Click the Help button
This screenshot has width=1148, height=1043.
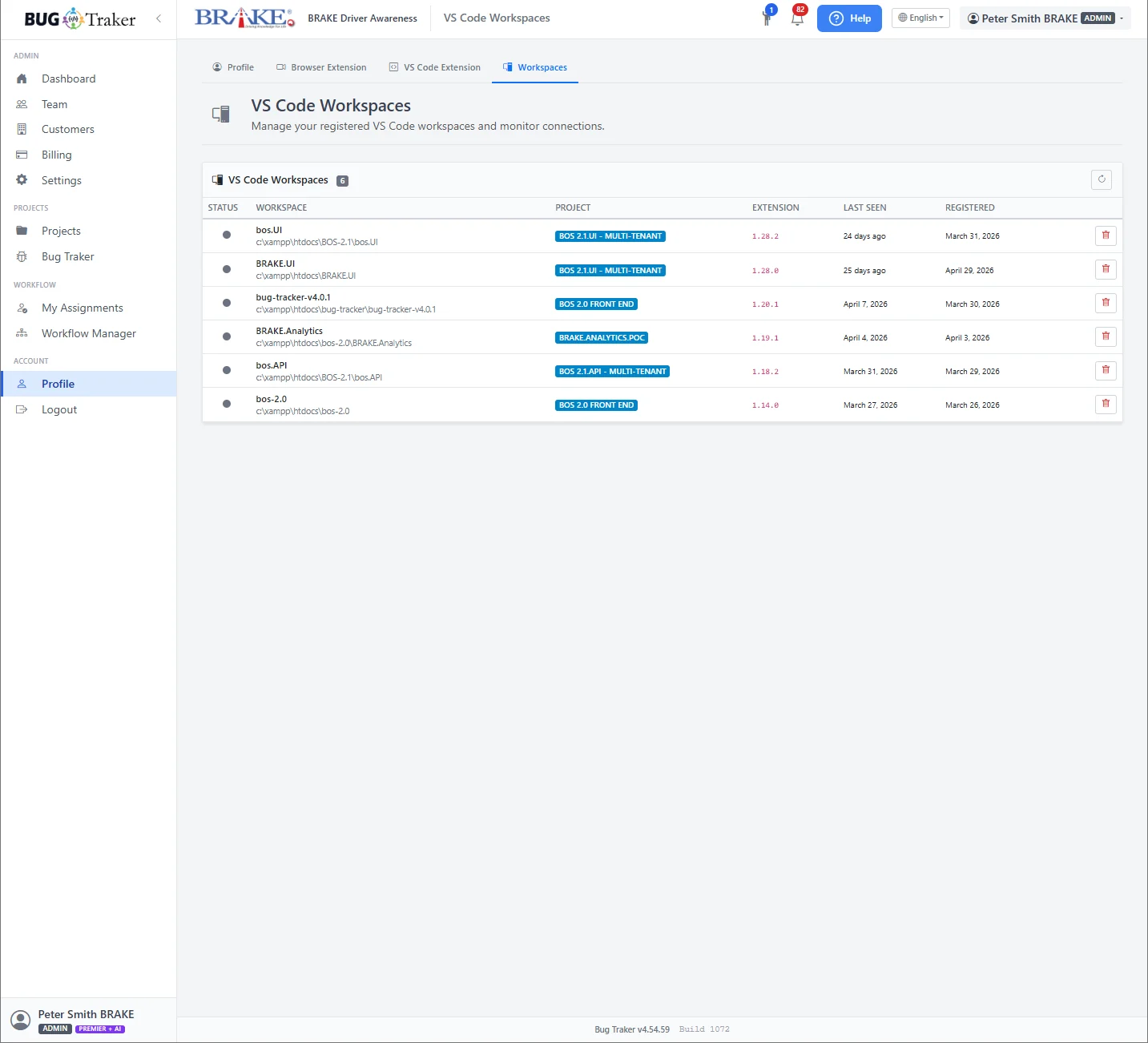(x=849, y=18)
